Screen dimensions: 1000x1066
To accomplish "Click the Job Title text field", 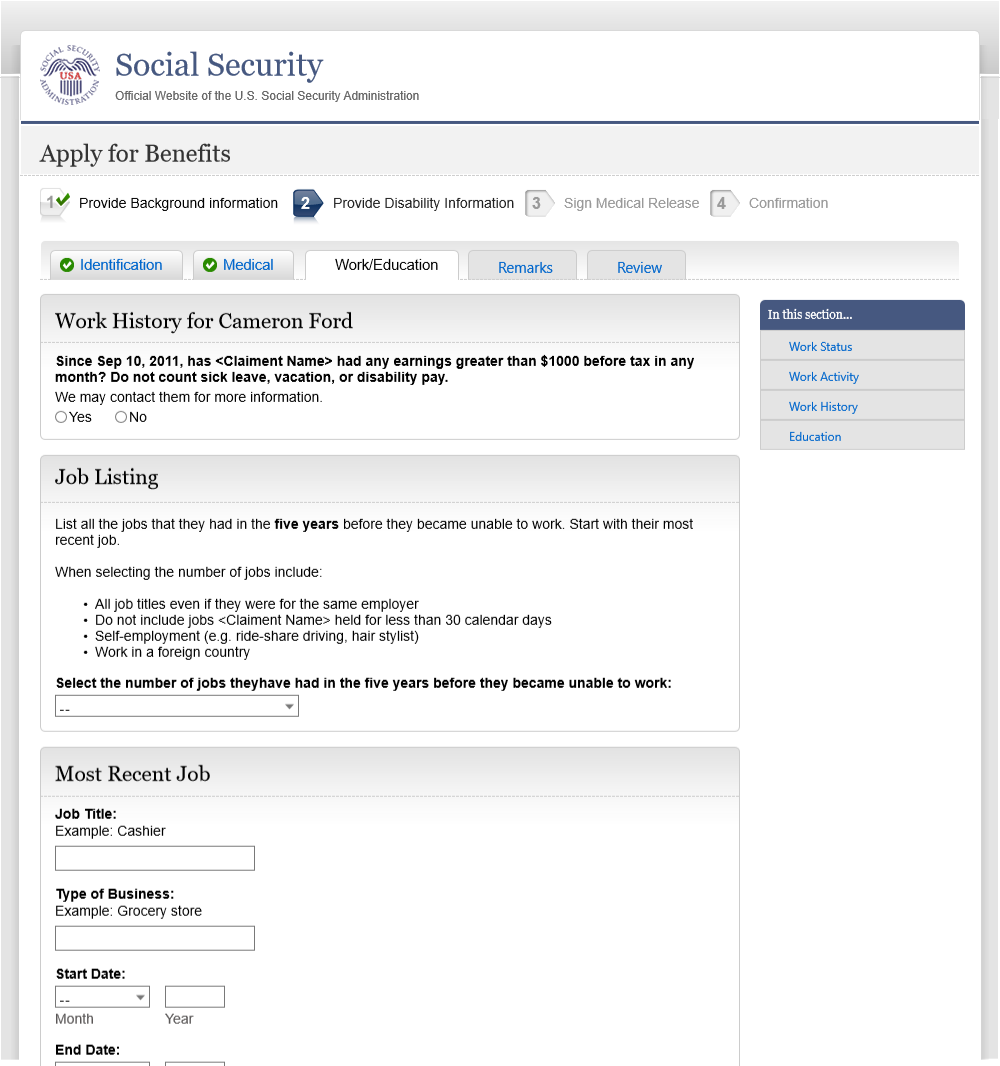I will tap(155, 859).
